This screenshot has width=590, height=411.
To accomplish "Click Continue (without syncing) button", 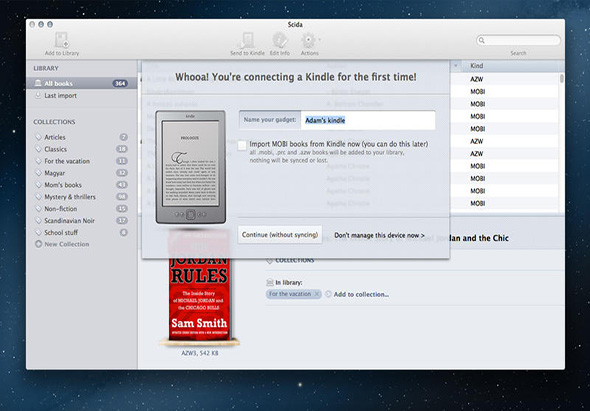I will click(280, 234).
